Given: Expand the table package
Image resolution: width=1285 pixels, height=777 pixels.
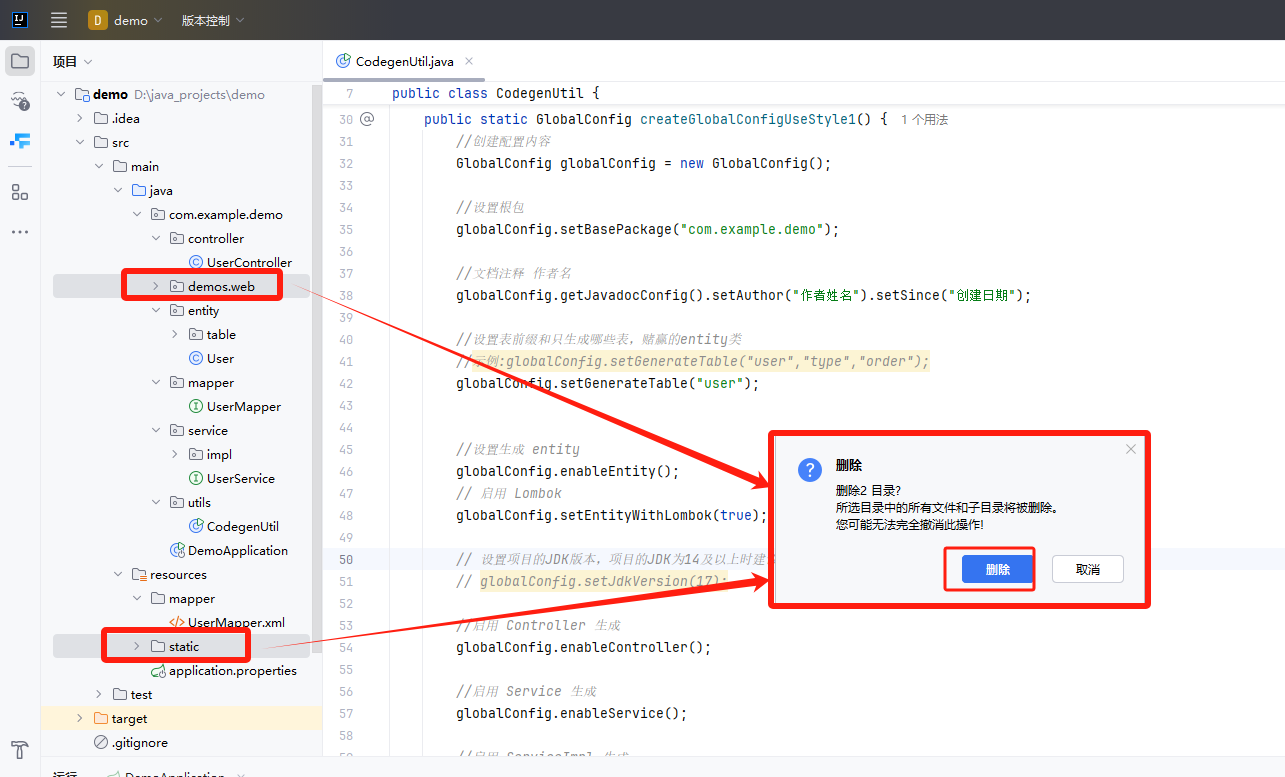Looking at the screenshot, I should click(x=175, y=334).
